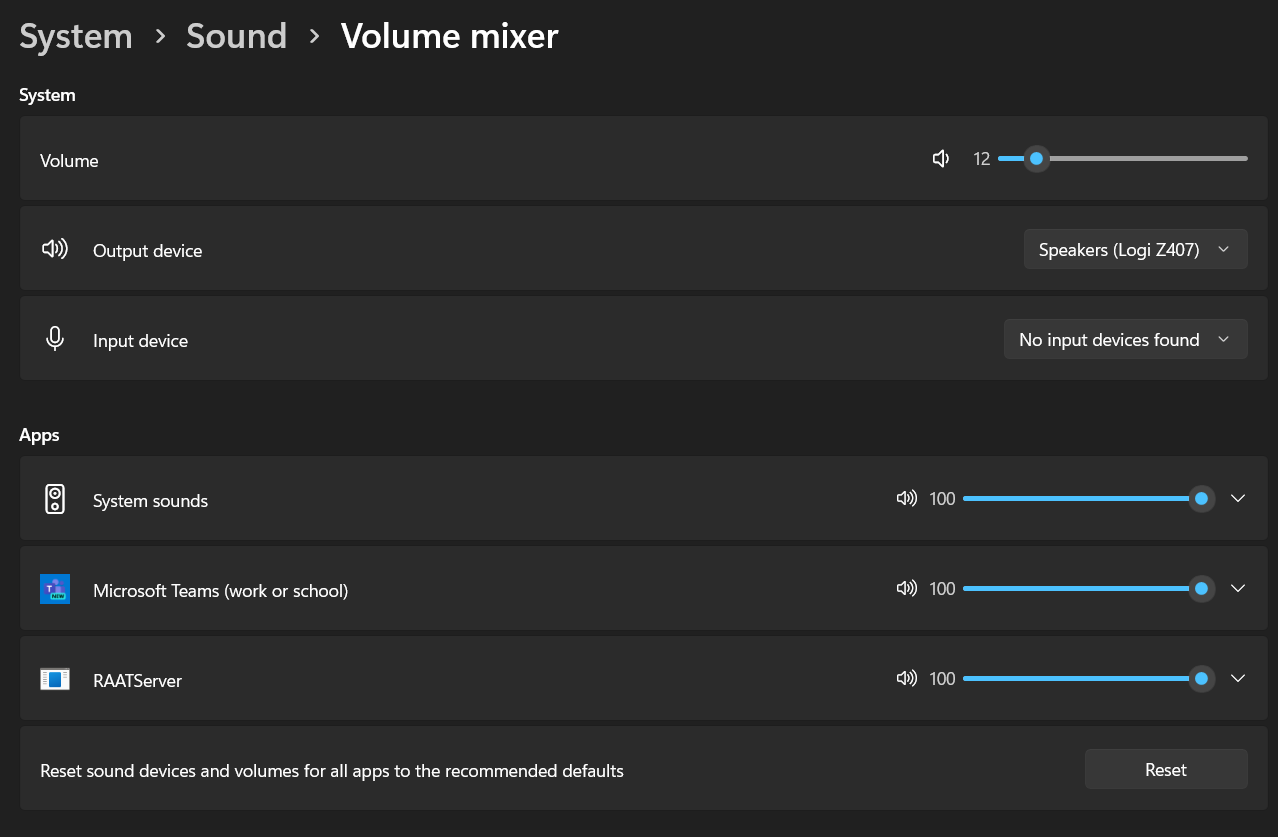Open the Input device dropdown
Screen dimensions: 1278x837
click(1125, 339)
